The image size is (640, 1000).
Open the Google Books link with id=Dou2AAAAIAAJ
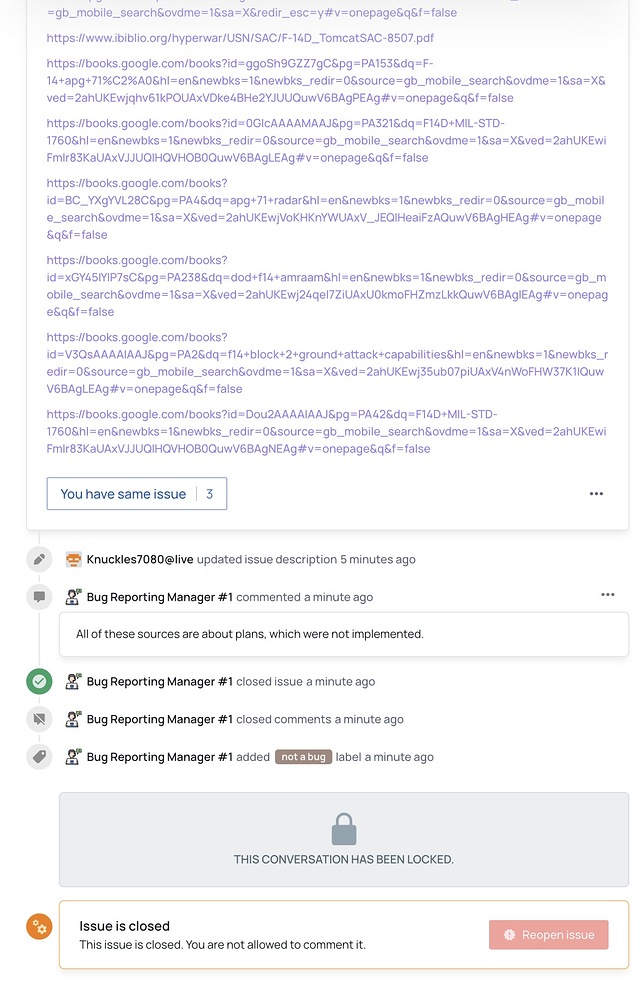(x=326, y=431)
